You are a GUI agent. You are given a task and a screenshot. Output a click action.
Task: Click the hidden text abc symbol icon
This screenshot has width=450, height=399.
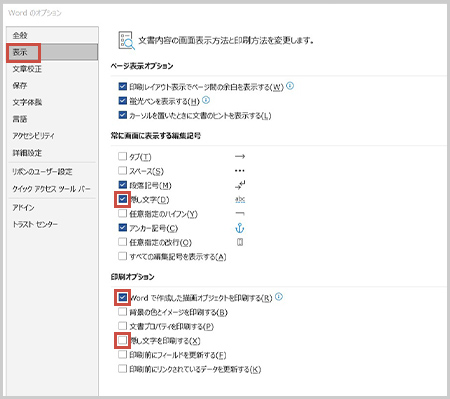[240, 199]
